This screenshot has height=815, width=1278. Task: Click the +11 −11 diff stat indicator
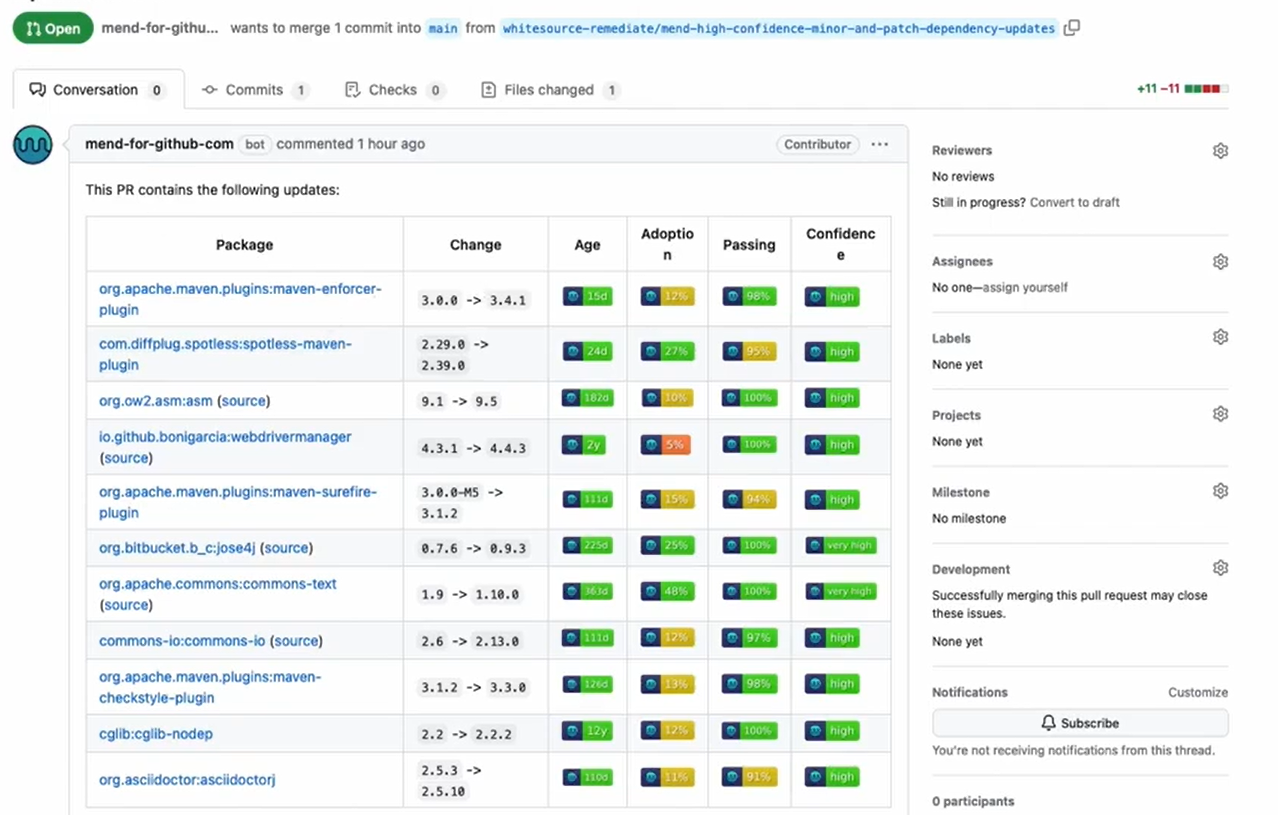(1182, 89)
